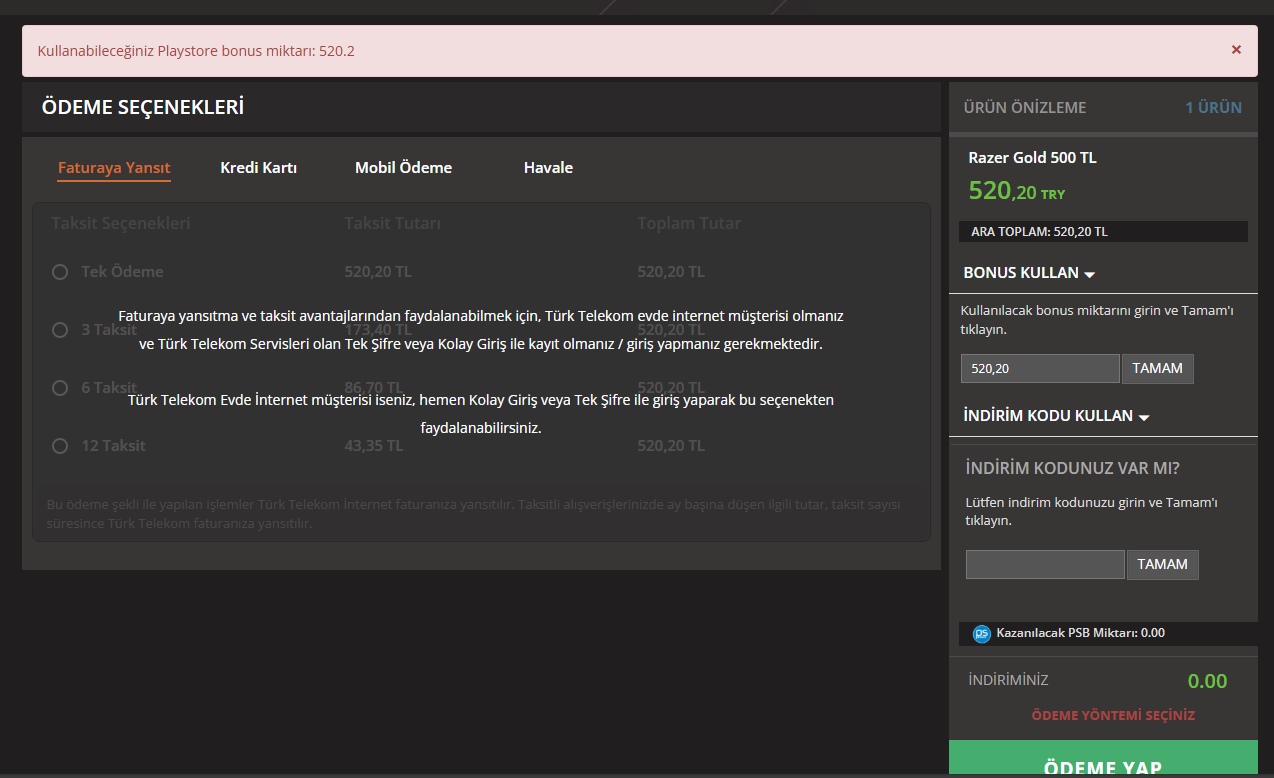Click the Razer Gold 500 TL product name
Viewport: 1274px width, 778px height.
pyautogui.click(x=1033, y=158)
